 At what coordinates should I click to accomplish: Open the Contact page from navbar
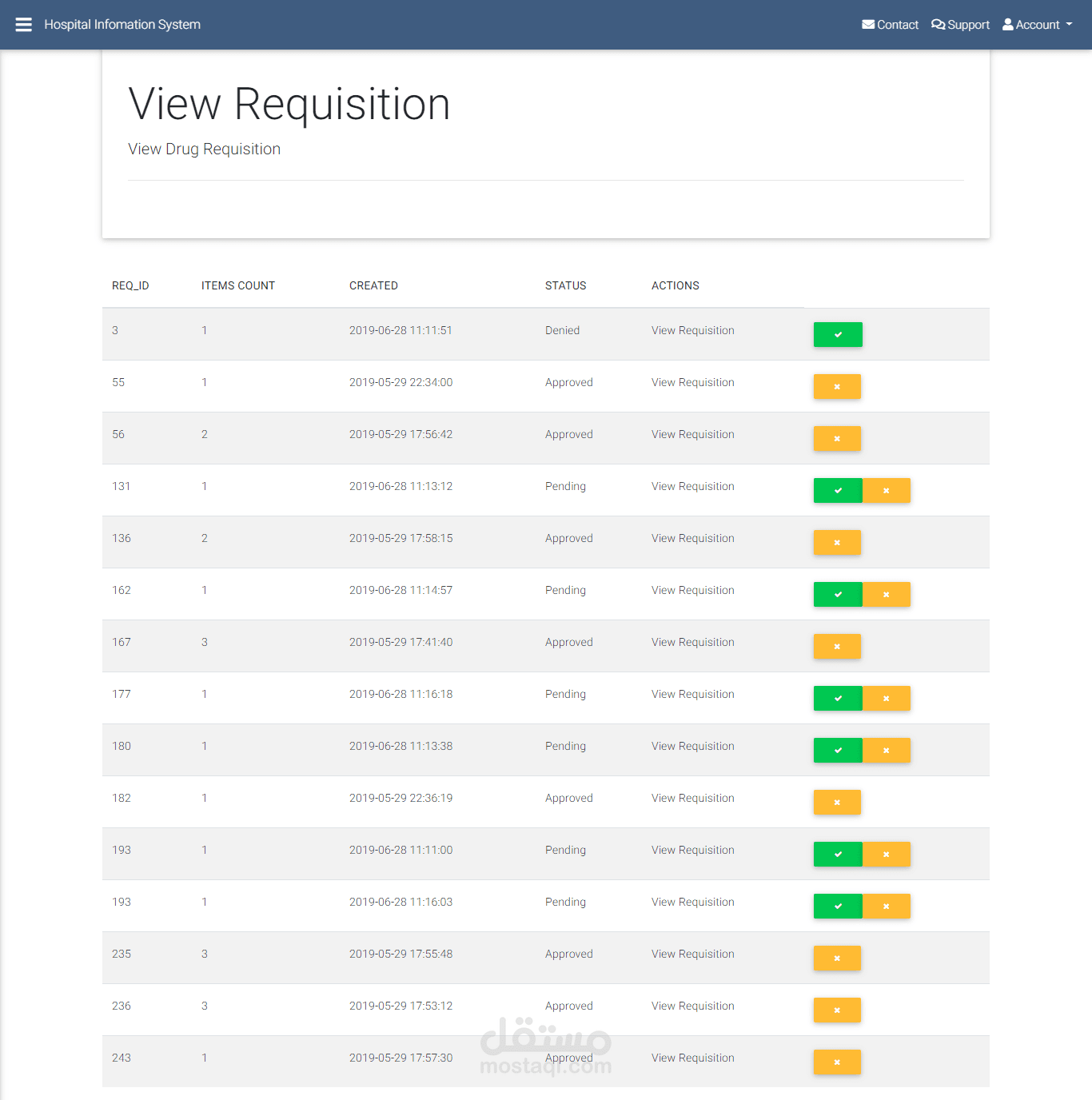coord(890,25)
